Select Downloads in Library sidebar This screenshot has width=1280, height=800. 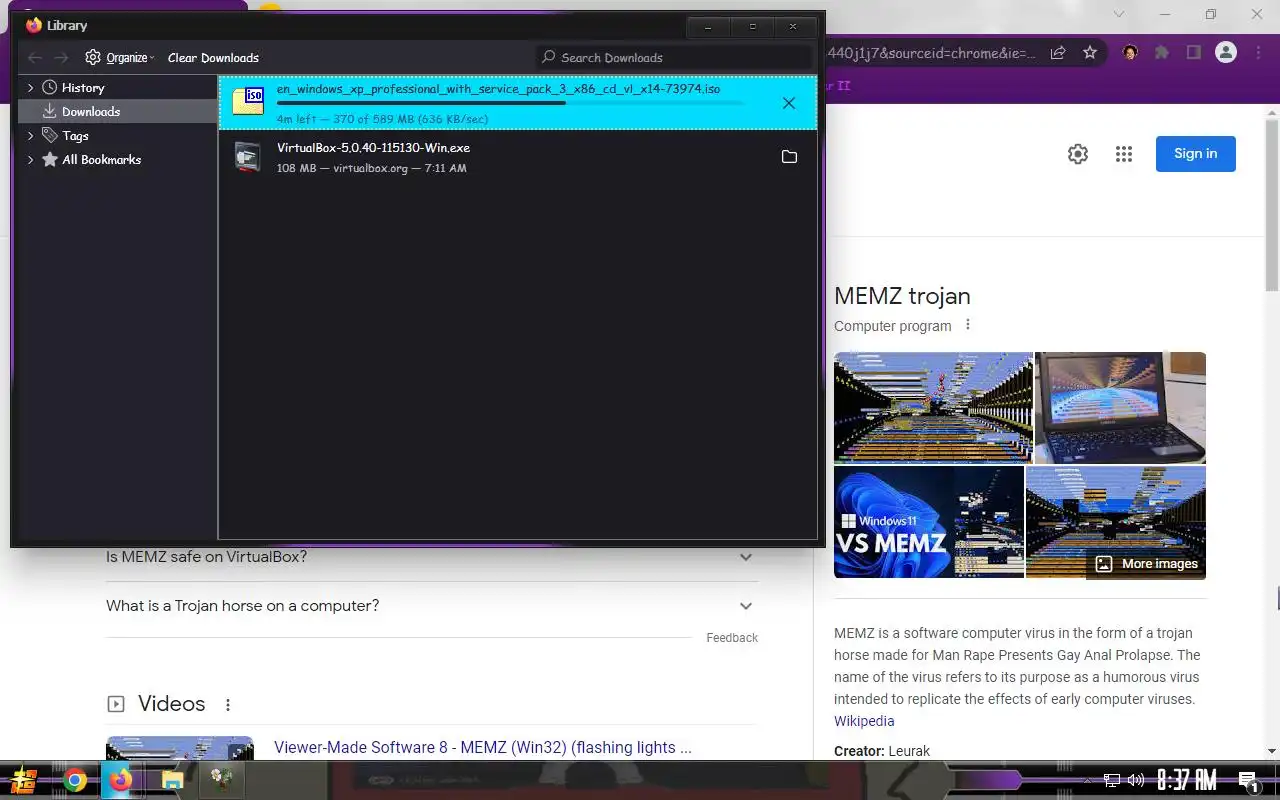(118, 112)
